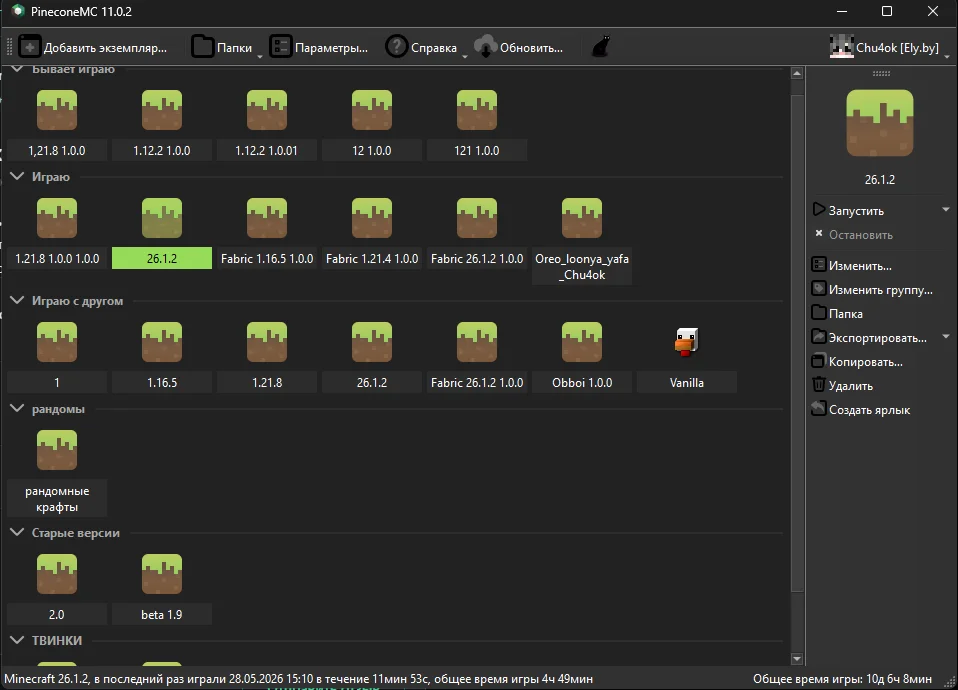Click Изменить... to edit the instance
This screenshot has height=690, width=958.
point(852,266)
